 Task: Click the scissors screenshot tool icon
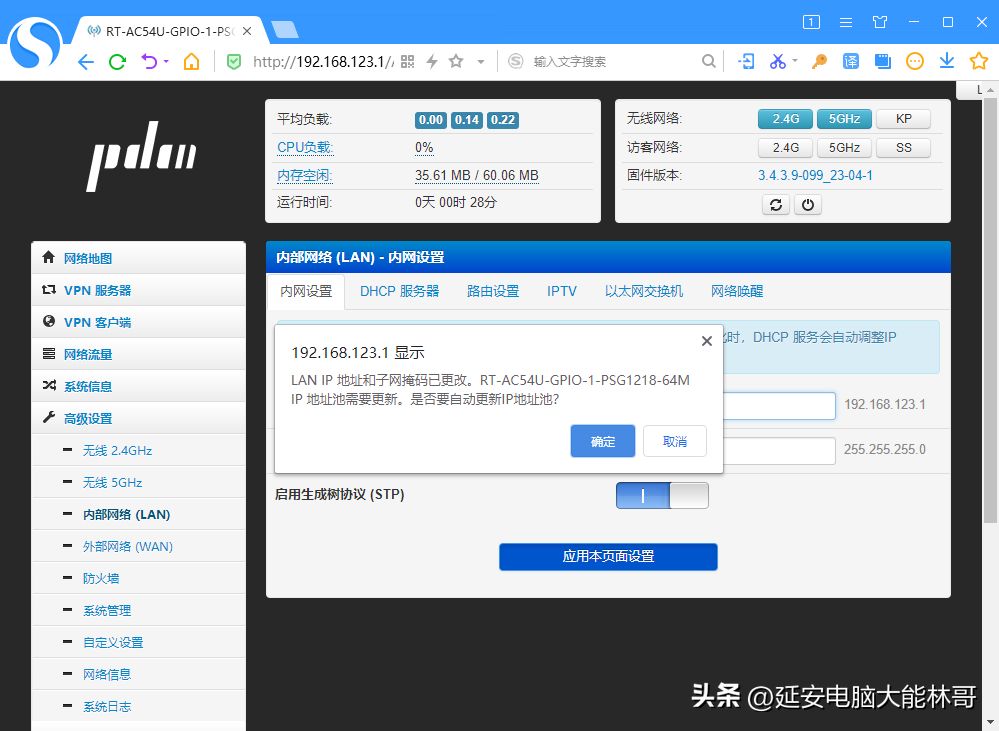[x=777, y=62]
